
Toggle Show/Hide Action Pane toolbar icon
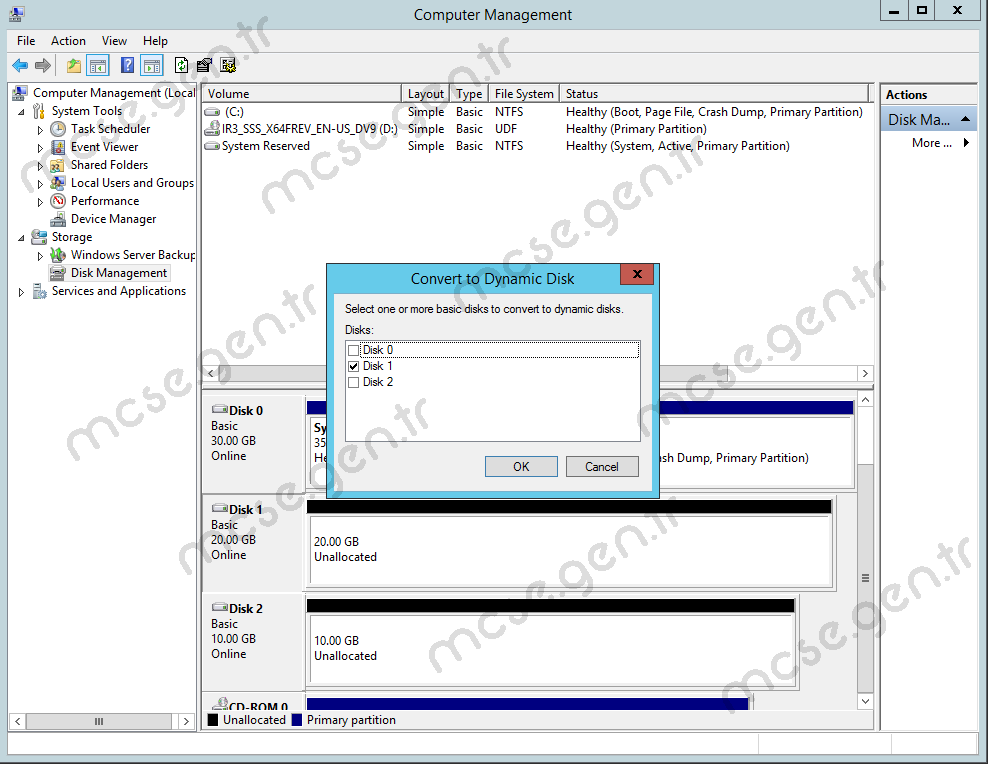click(152, 65)
